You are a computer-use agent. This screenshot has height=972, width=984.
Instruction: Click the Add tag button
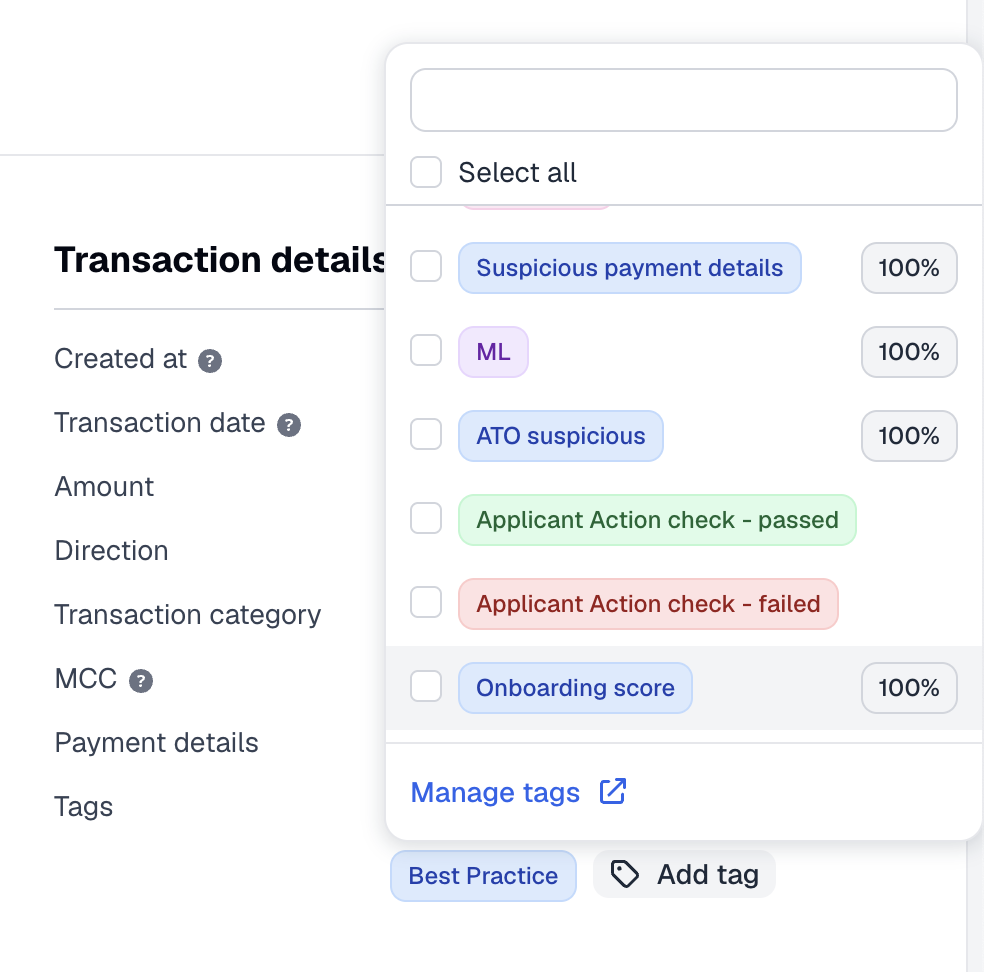pyautogui.click(x=684, y=874)
